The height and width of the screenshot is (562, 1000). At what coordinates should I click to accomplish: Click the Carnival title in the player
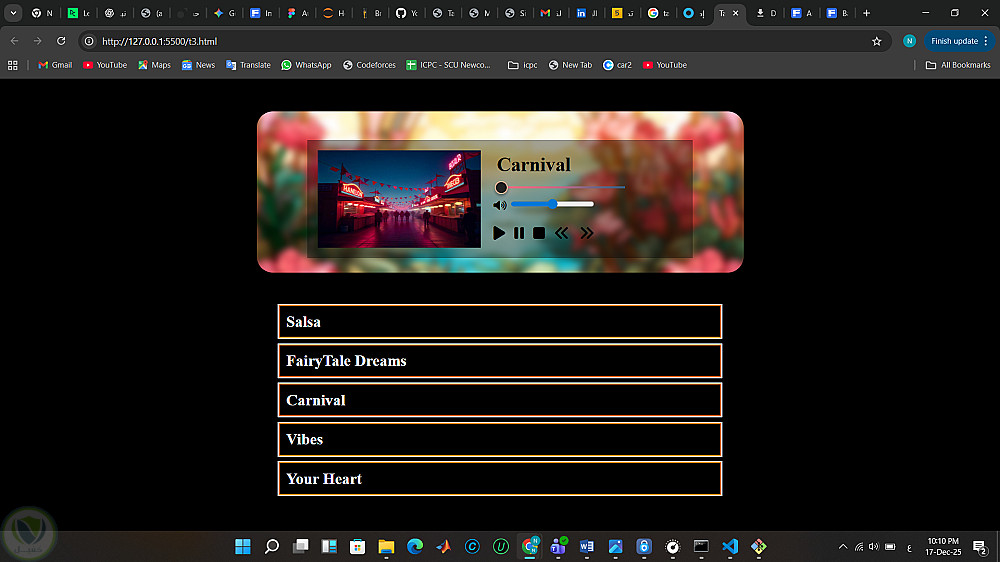(534, 165)
